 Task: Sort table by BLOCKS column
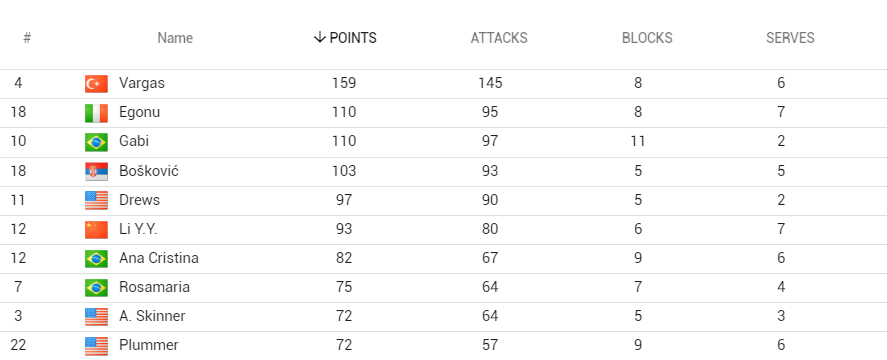click(x=647, y=38)
